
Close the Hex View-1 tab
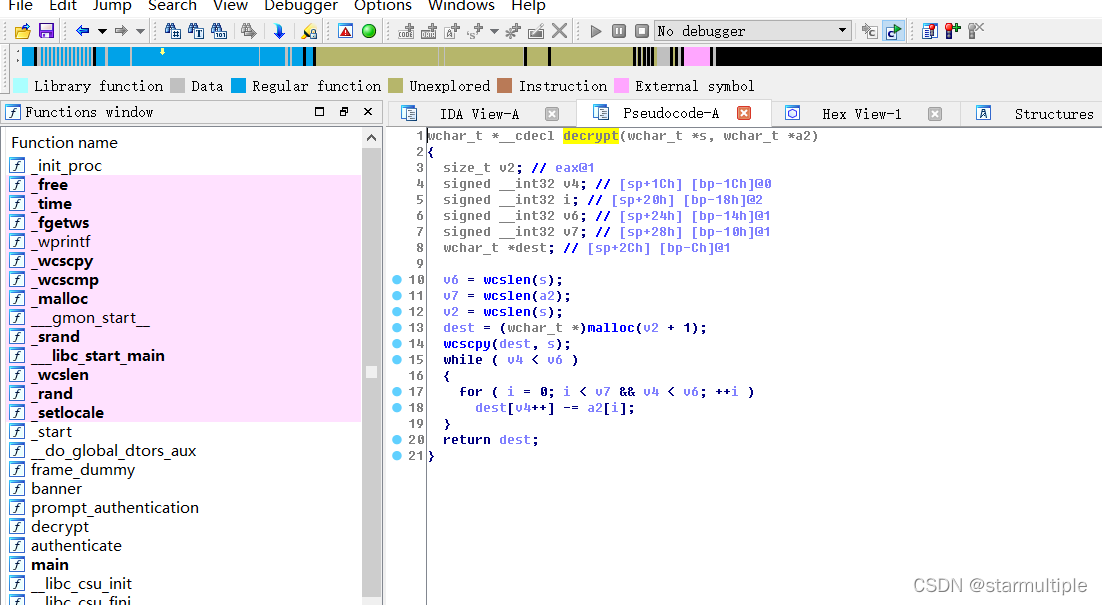[x=934, y=114]
